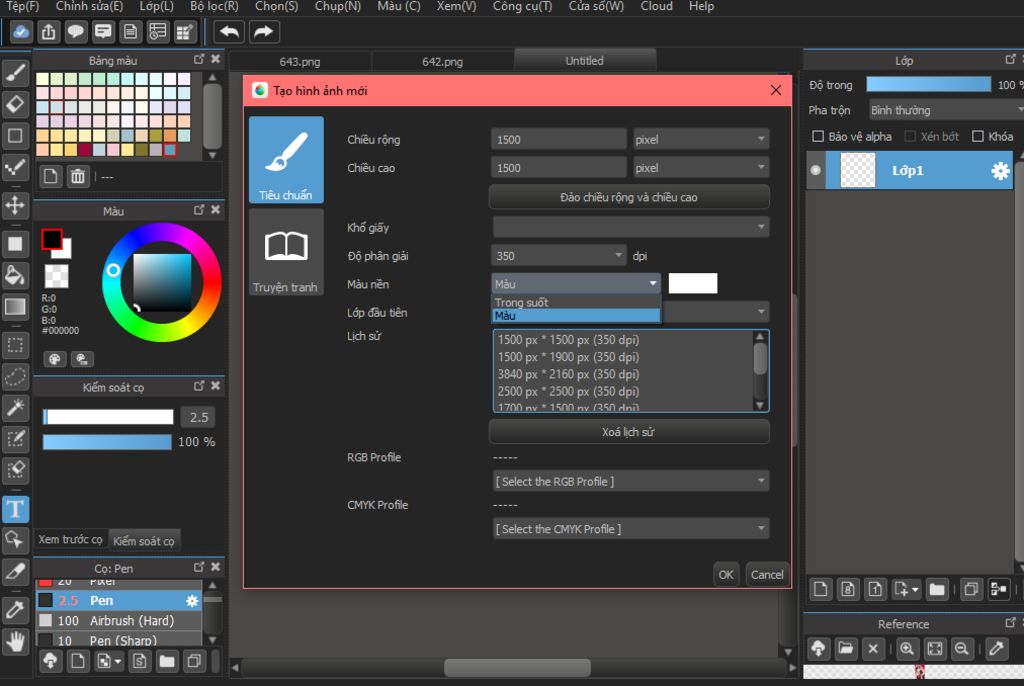
Task: Choose the Truyện tranh canvas type
Action: point(286,252)
